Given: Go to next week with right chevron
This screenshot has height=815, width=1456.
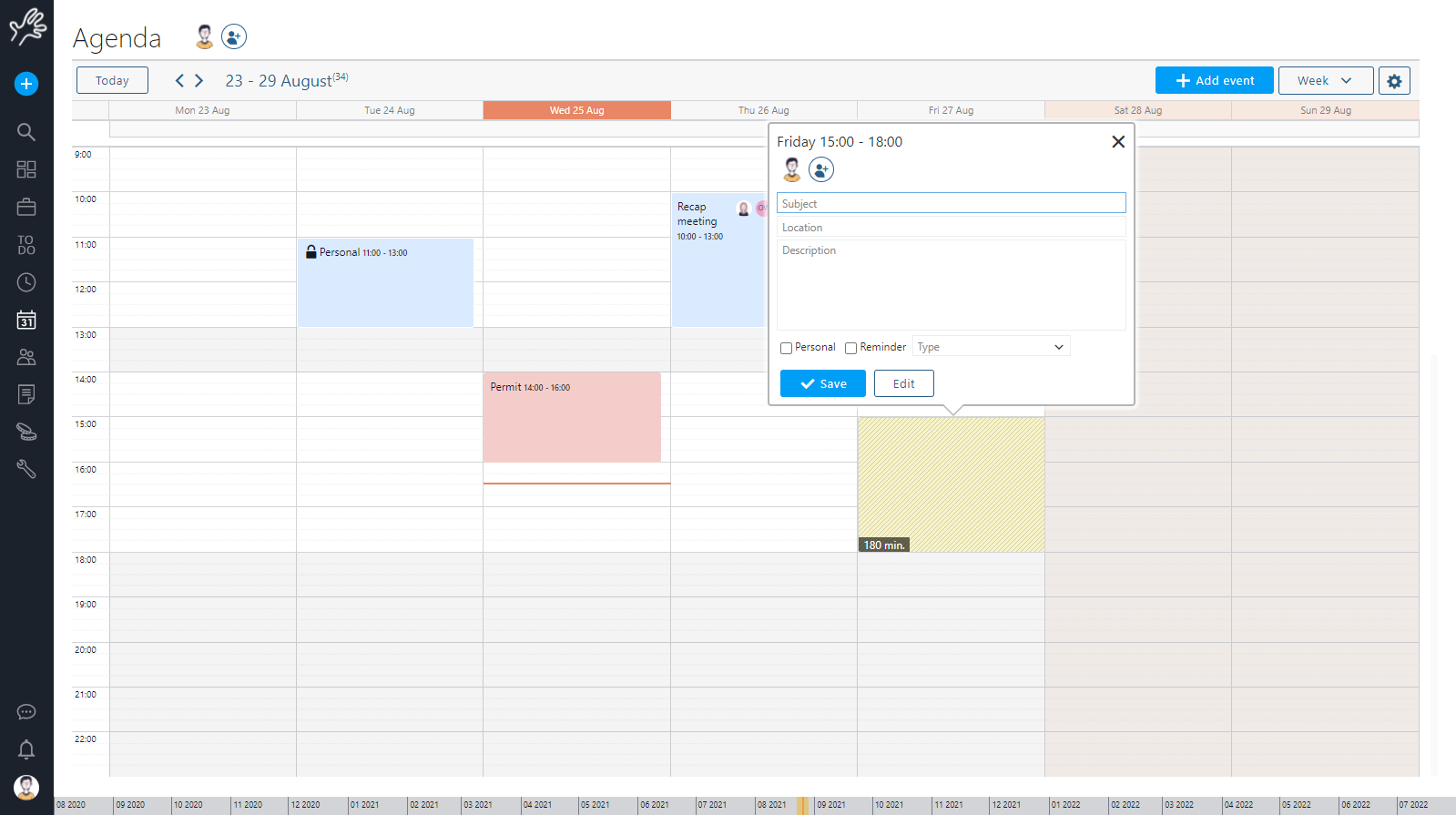Looking at the screenshot, I should point(199,81).
